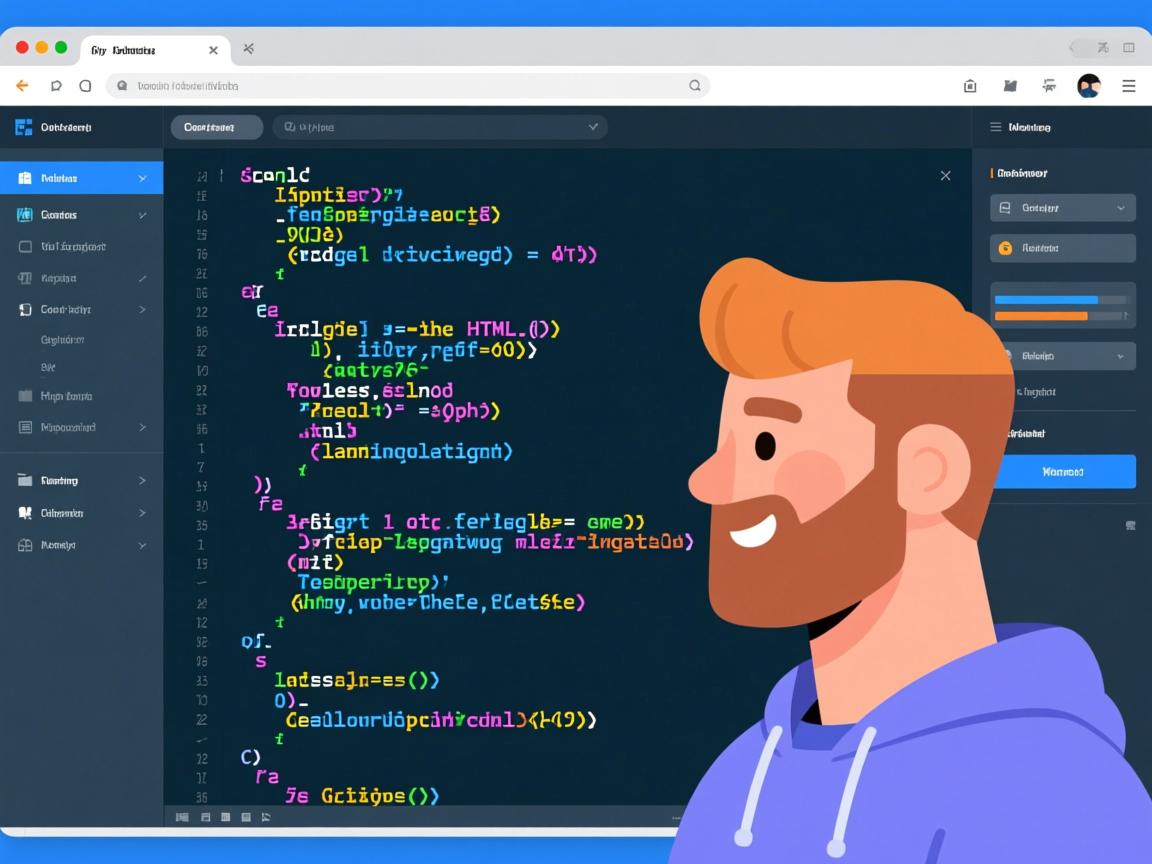Click the blue progress bar in right panel
1152x864 pixels.
tap(1046, 300)
